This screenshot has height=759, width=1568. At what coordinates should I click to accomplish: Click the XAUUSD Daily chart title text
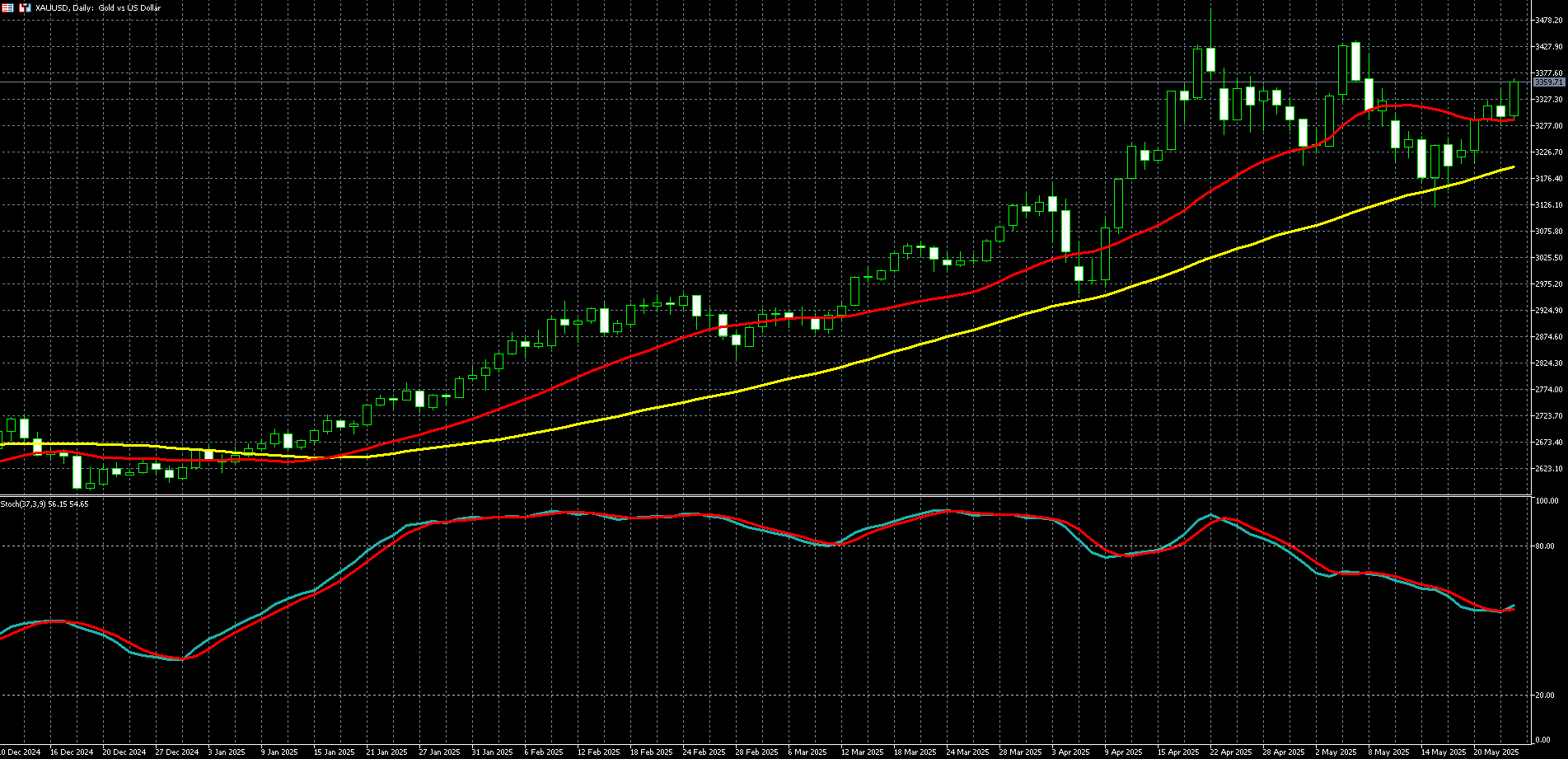tap(99, 7)
